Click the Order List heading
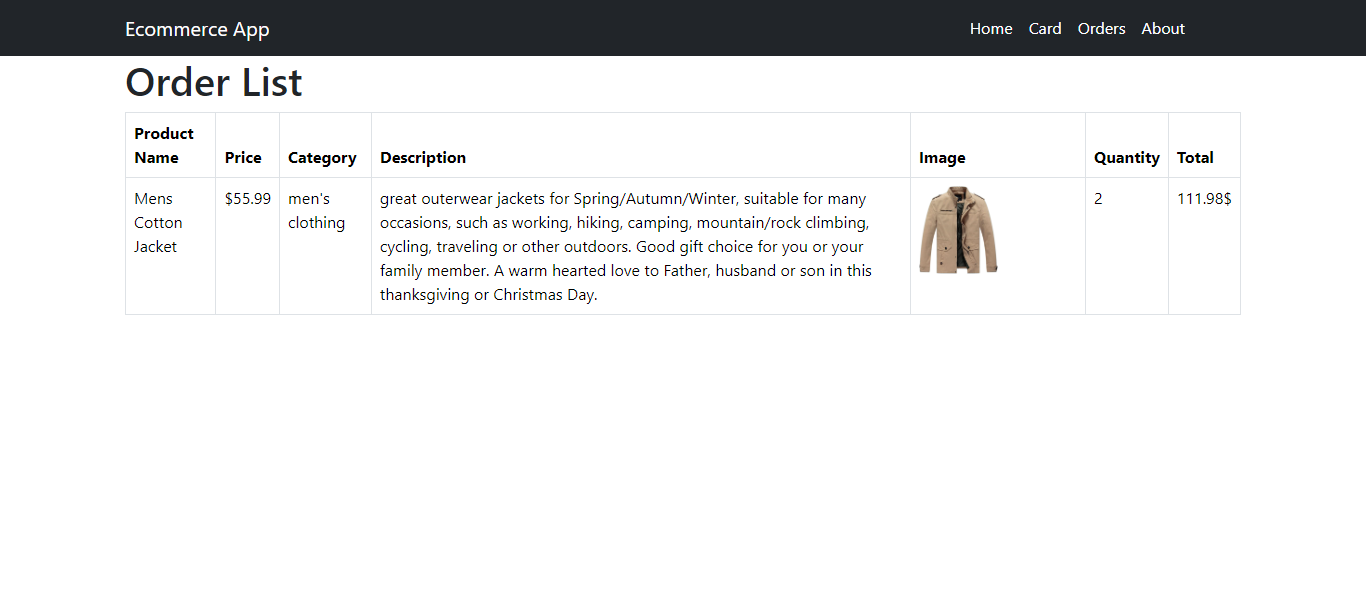The height and width of the screenshot is (607, 1366). point(214,82)
